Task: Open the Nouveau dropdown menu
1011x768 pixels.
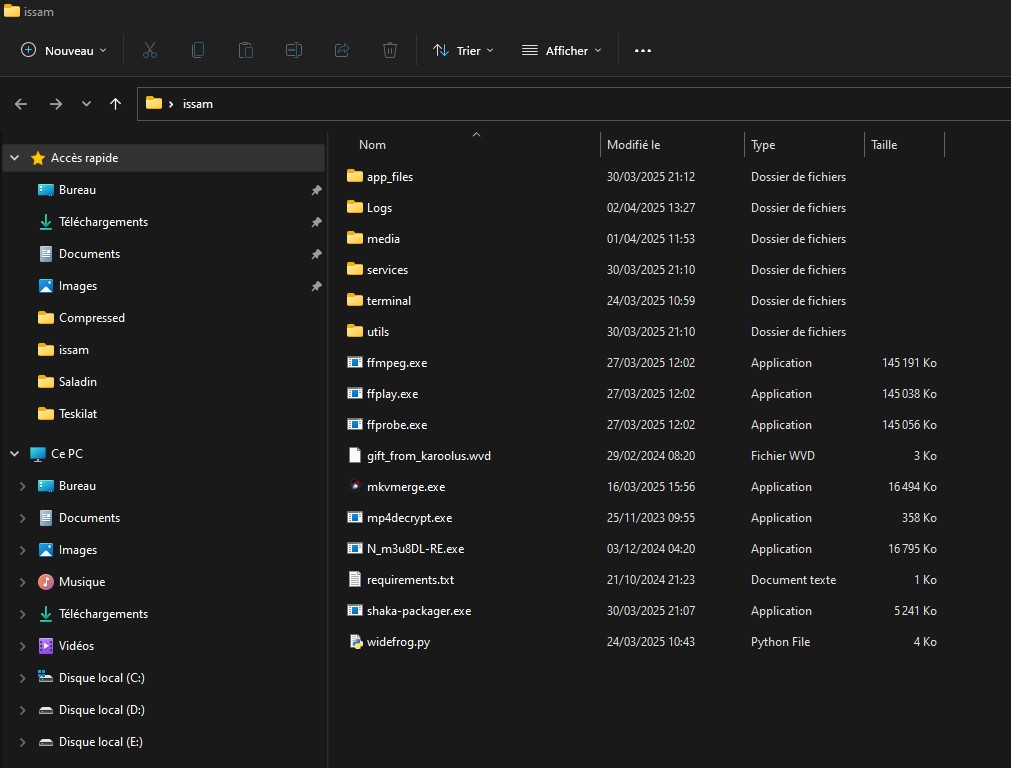Action: 64,50
